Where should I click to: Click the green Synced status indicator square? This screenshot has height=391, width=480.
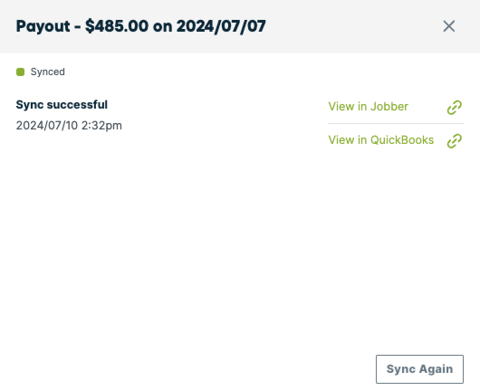[x=20, y=72]
